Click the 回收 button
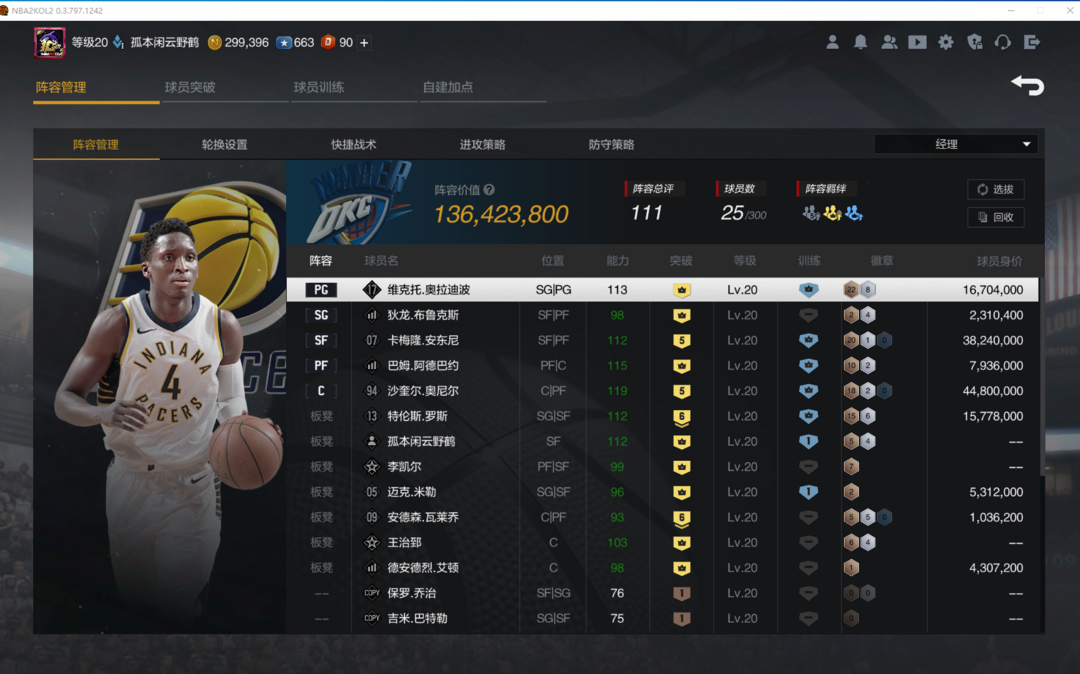 click(995, 217)
